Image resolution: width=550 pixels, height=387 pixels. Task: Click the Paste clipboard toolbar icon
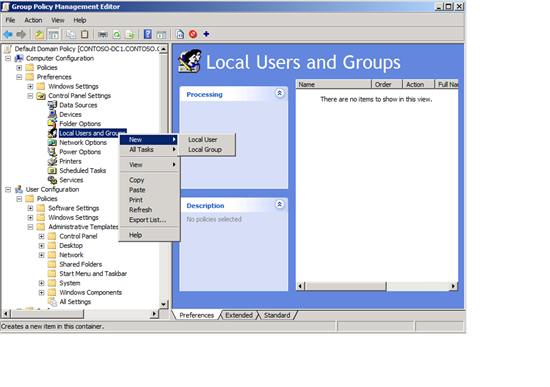pos(85,34)
